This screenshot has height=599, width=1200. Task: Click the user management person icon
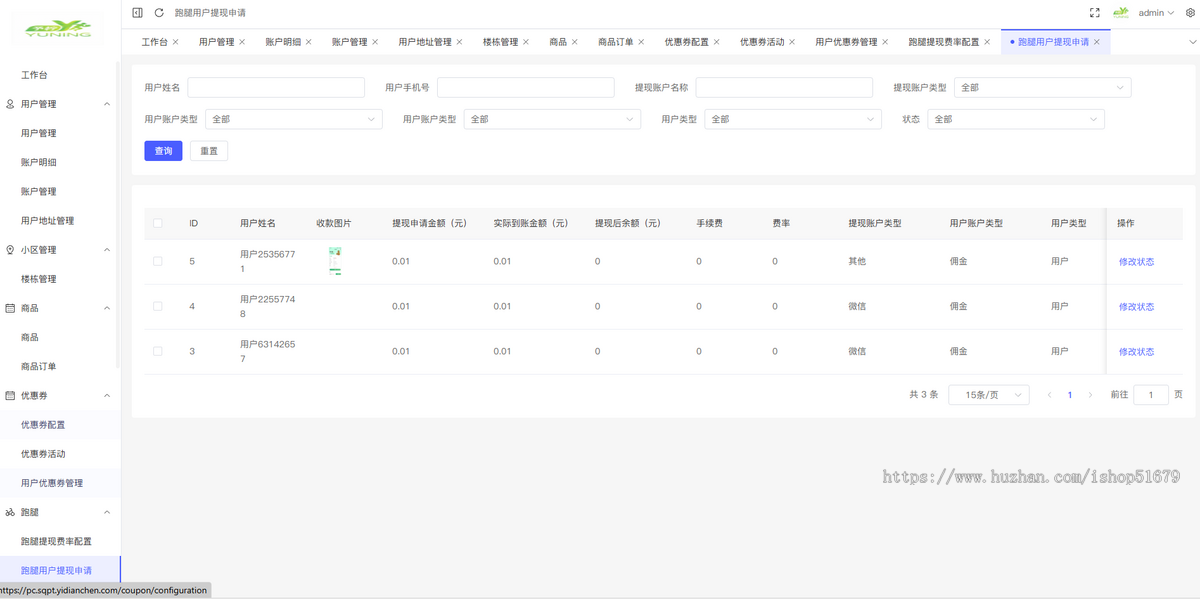[10, 104]
